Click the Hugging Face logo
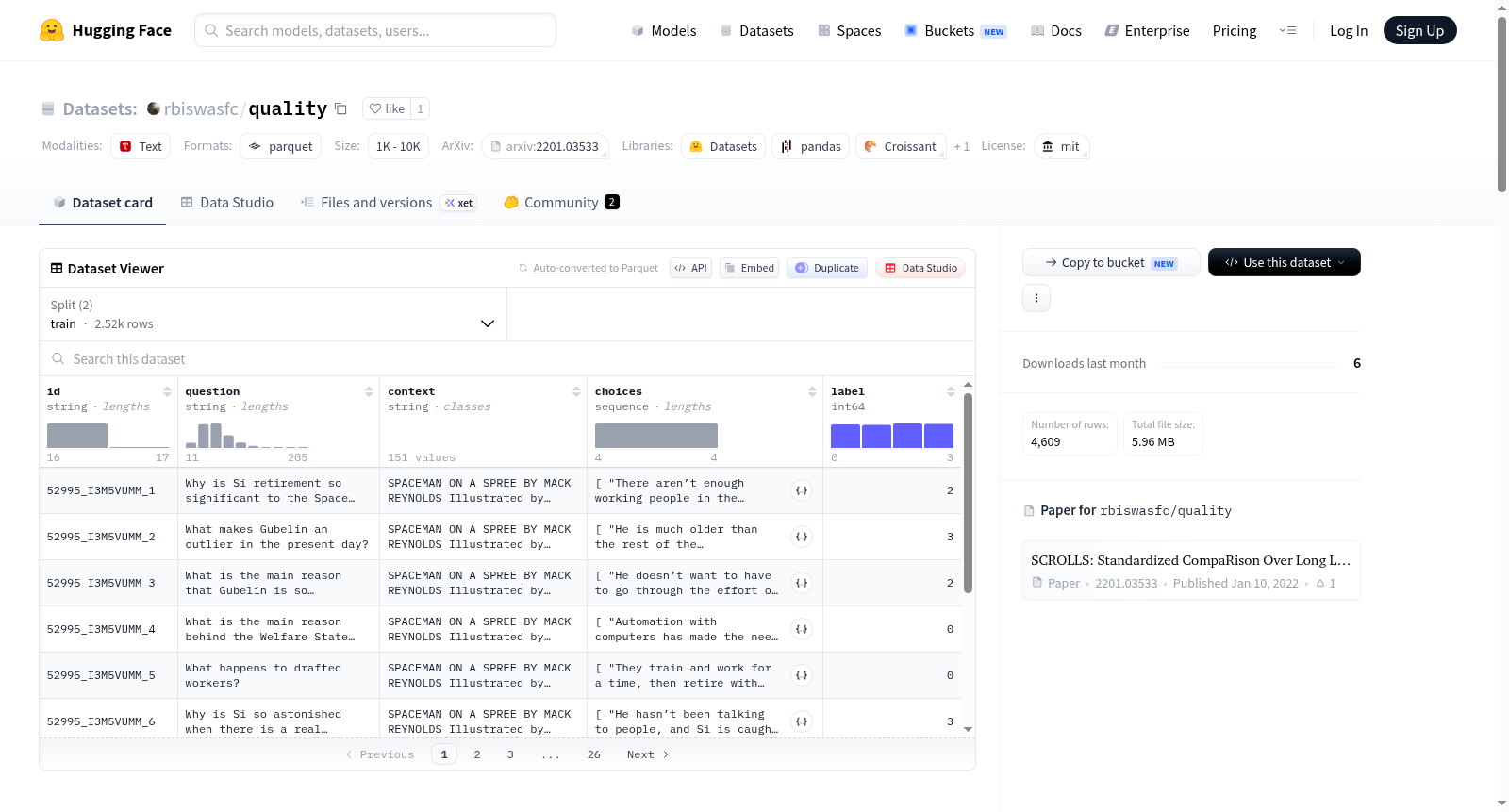Screen dimensions: 1509x812 coord(52,30)
